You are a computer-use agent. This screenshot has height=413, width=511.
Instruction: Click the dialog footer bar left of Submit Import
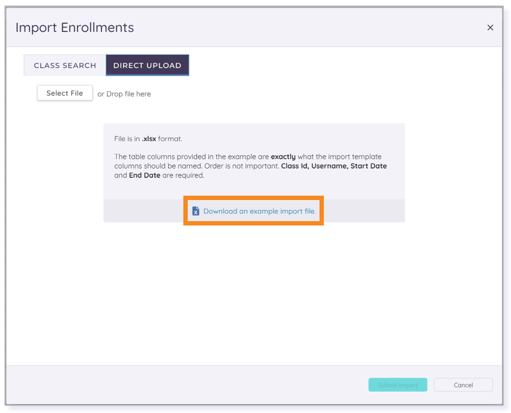pos(187,385)
